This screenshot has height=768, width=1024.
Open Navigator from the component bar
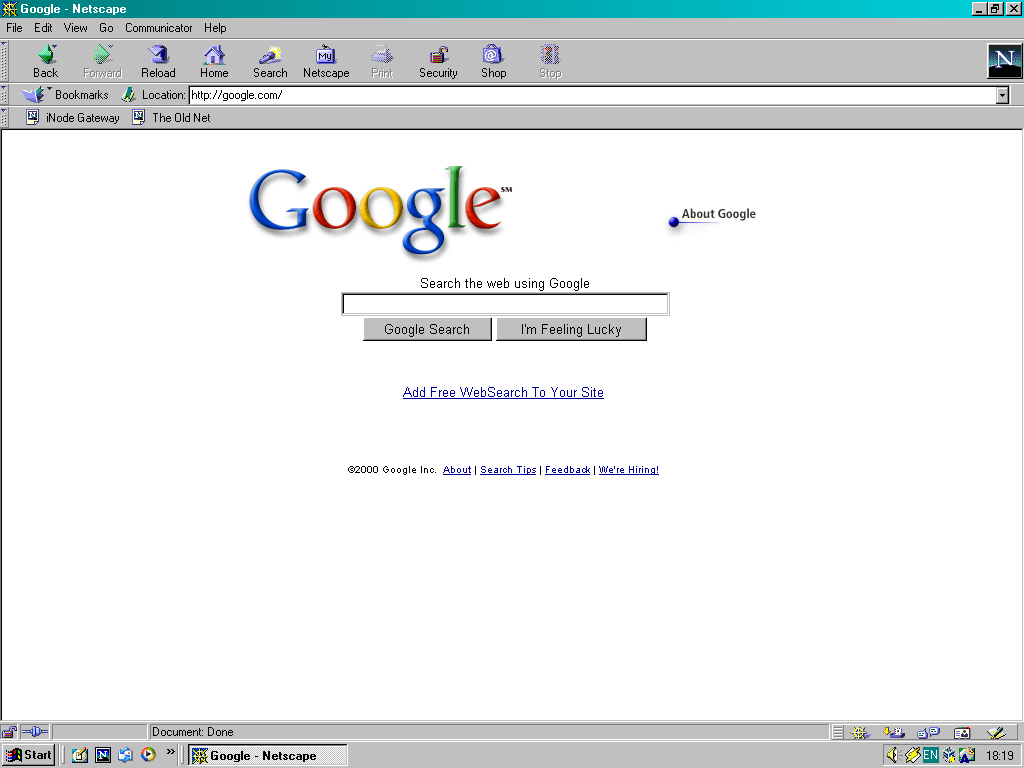point(859,733)
